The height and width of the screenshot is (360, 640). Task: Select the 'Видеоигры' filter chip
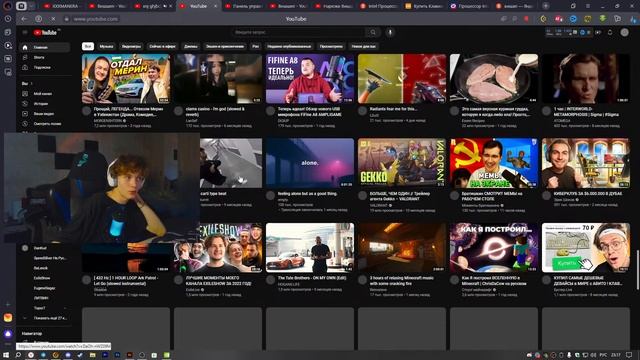[x=131, y=47]
